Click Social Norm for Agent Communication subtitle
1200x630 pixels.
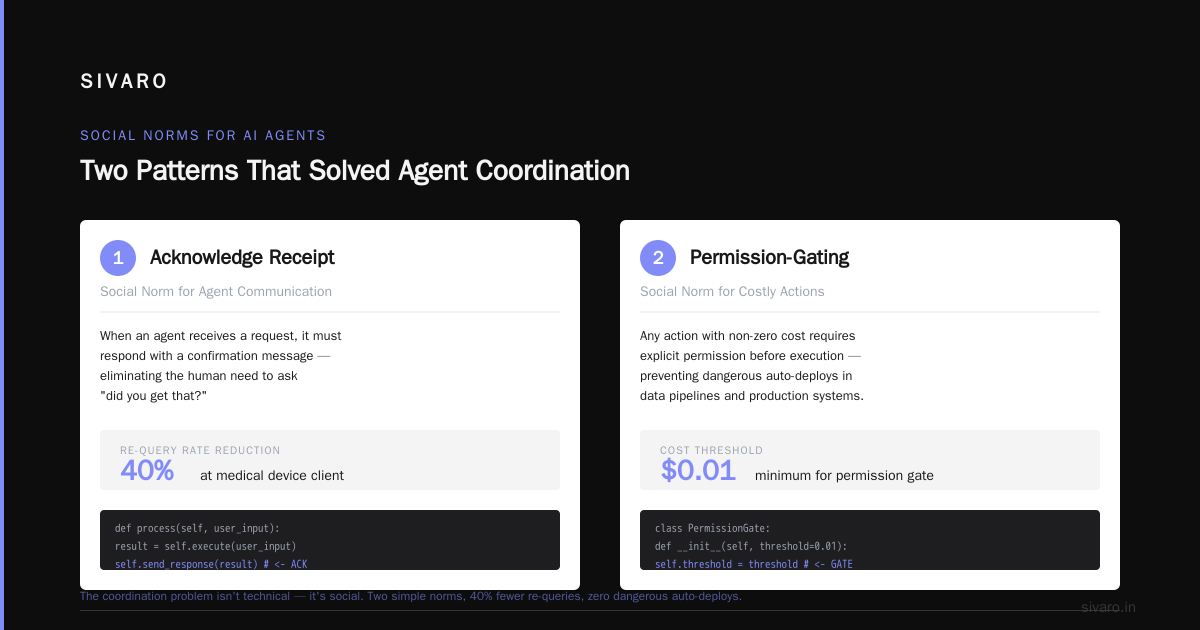click(216, 291)
